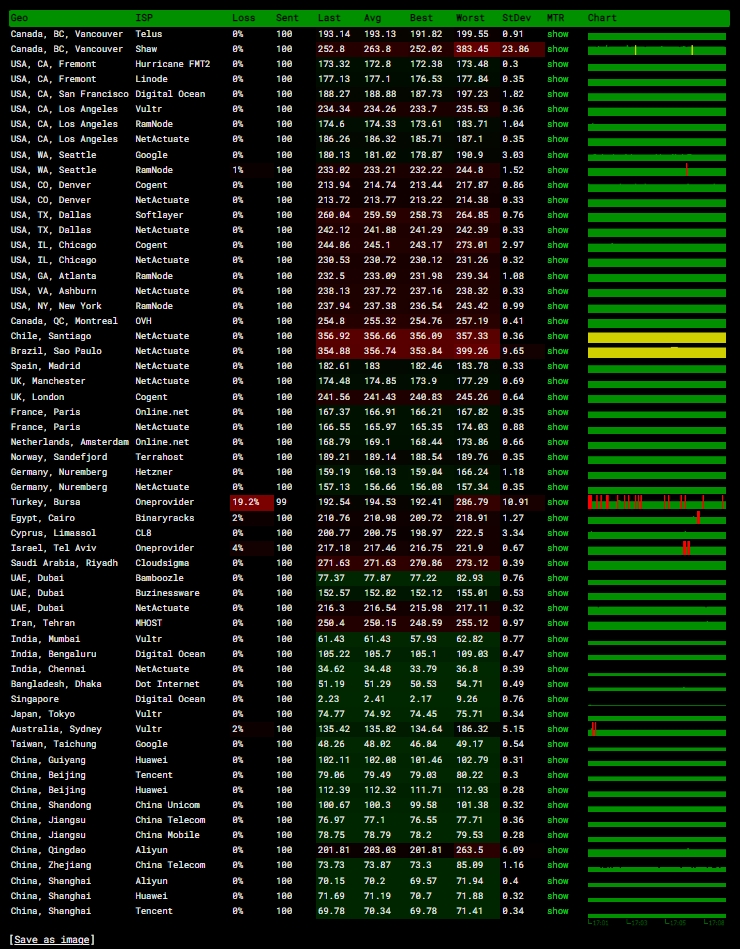Click the Shaw Vancouver chart with yellow spikes
The width and height of the screenshot is (740, 949).
[657, 50]
